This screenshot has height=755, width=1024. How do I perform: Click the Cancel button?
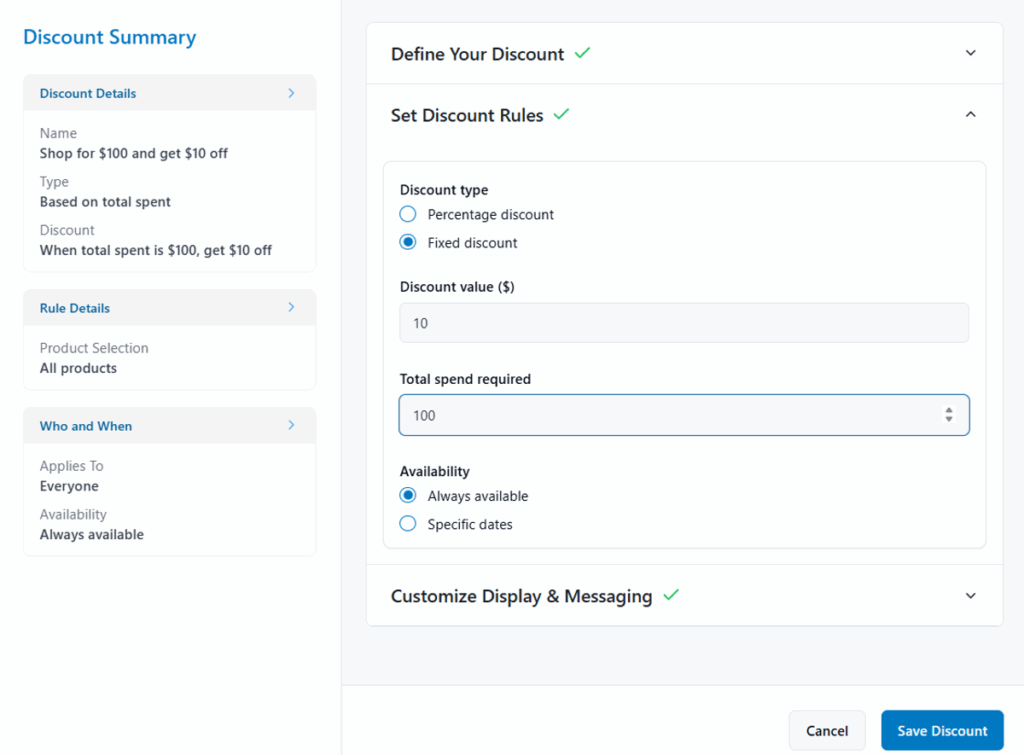click(x=827, y=731)
